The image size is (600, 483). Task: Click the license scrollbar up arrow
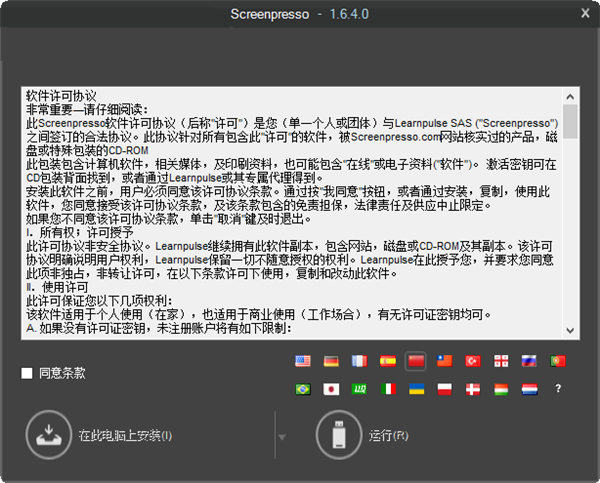(570, 97)
